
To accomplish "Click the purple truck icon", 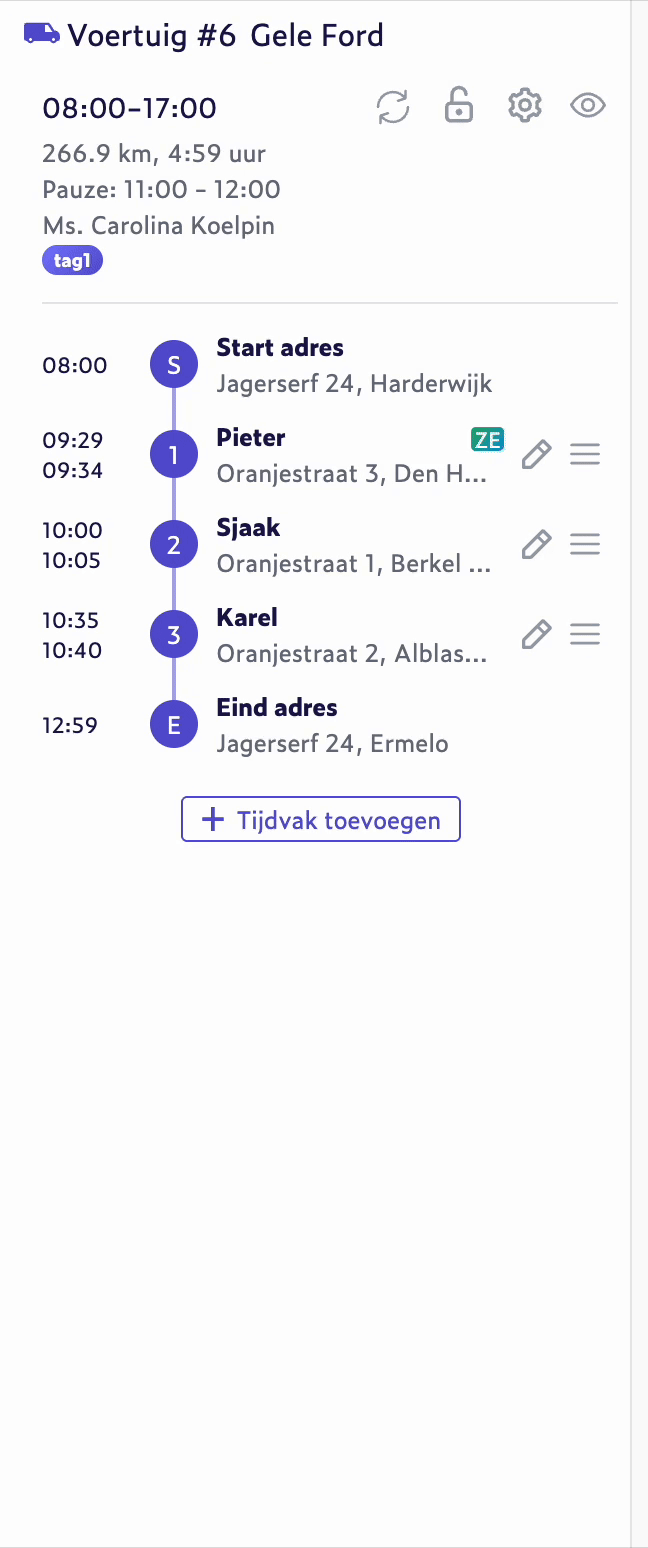I will pyautogui.click(x=42, y=35).
